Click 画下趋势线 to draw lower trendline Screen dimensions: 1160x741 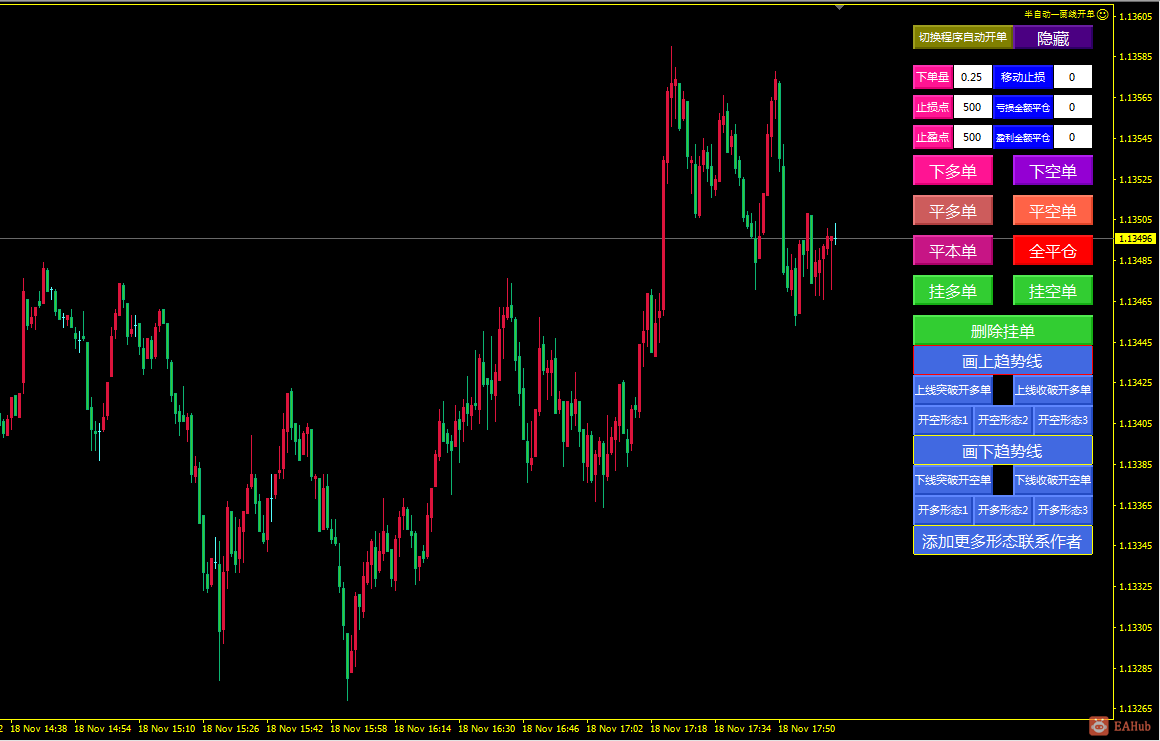[1002, 450]
